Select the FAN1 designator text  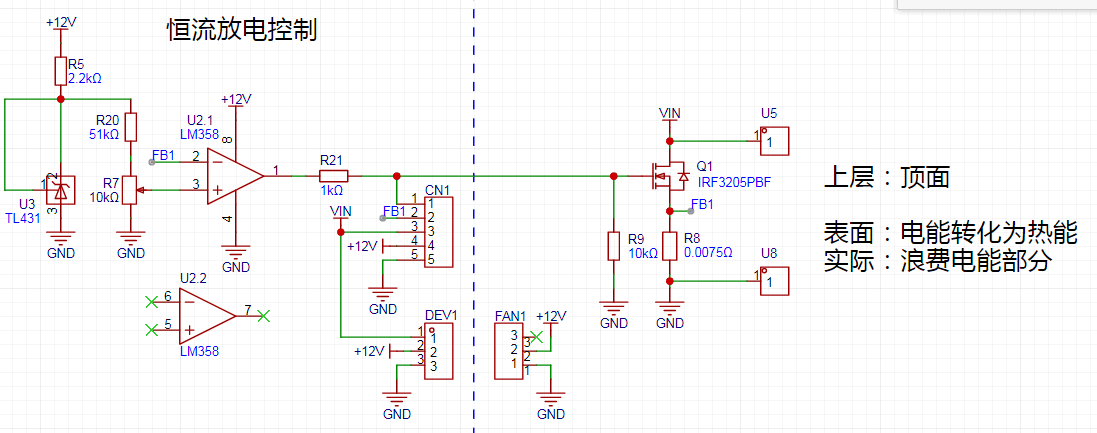(511, 315)
